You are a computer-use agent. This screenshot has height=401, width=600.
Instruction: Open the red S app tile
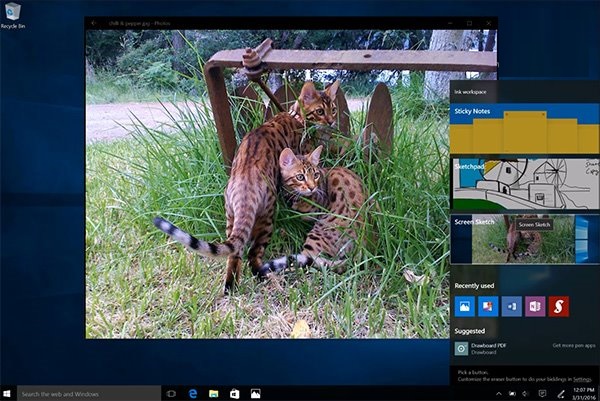[559, 306]
